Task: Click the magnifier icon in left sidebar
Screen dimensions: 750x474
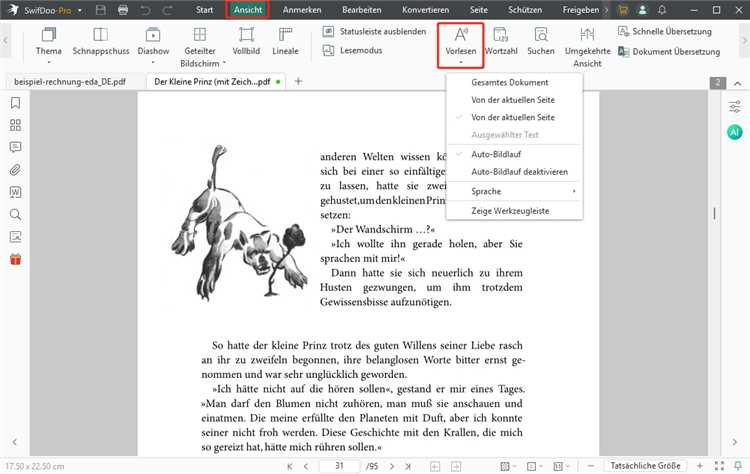Action: (15, 214)
